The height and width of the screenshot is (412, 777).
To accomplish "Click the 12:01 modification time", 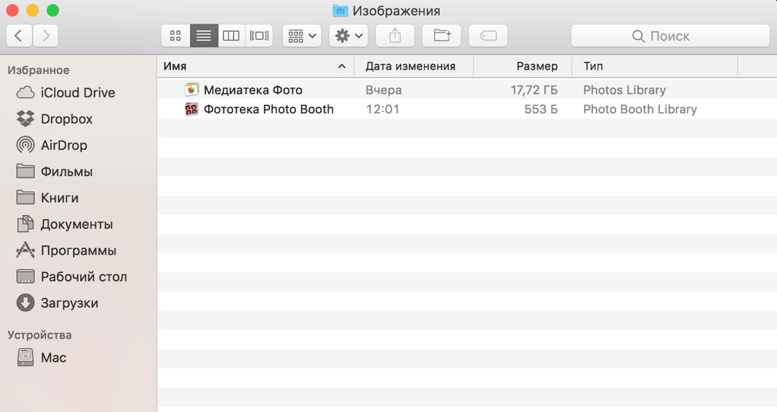I will (x=383, y=109).
